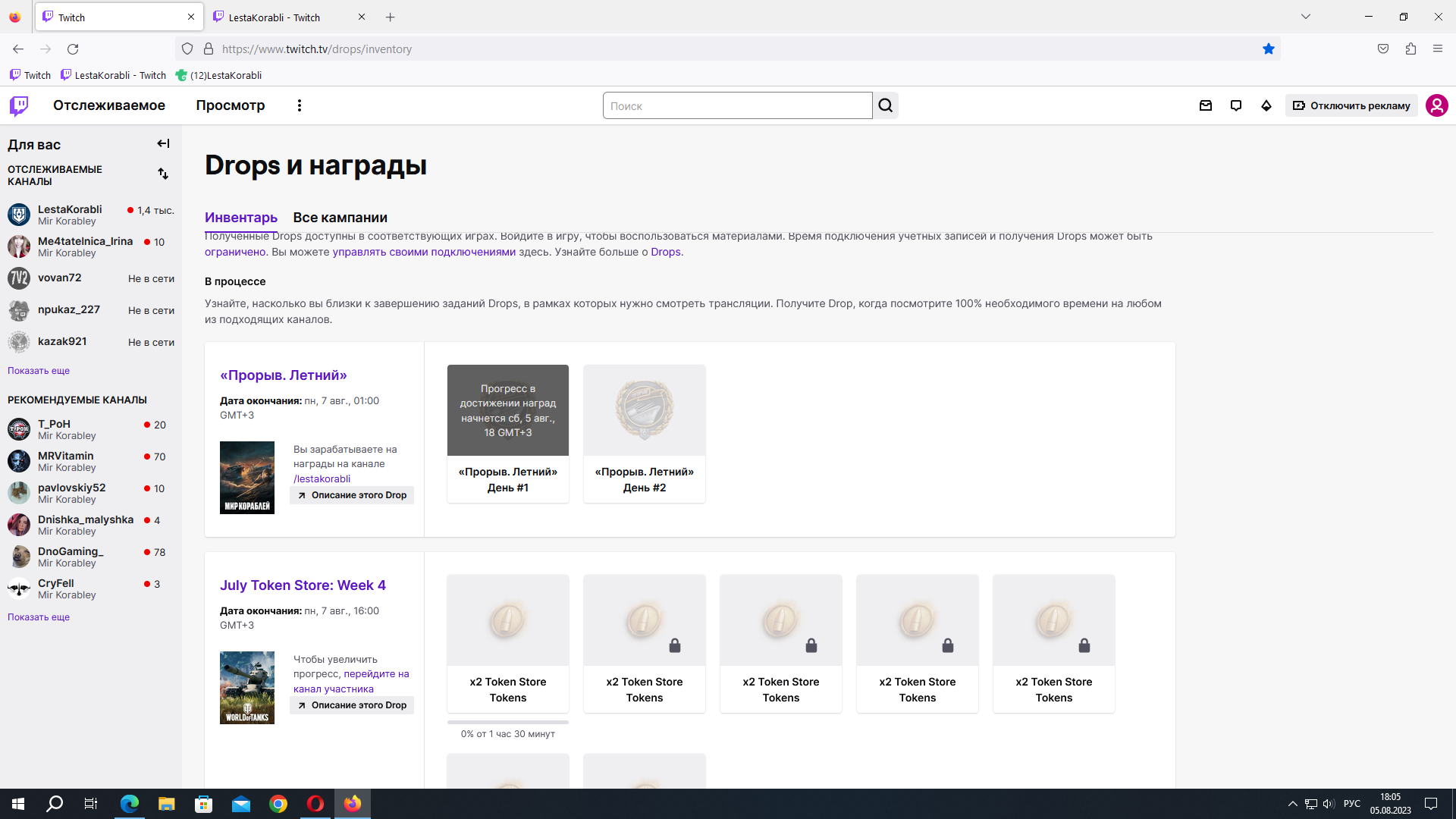Click the drop progress bar at 0%
The width and height of the screenshot is (1456, 819).
pos(508,722)
